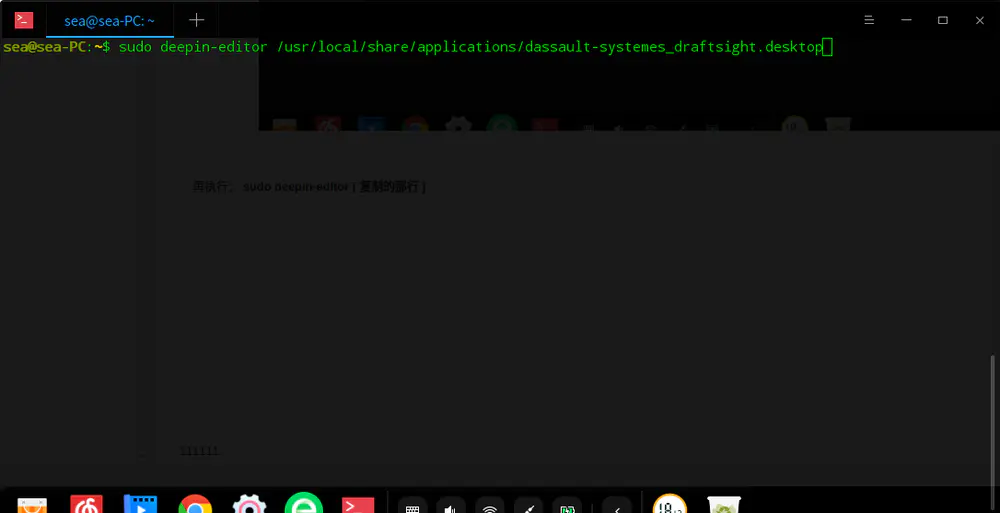The width and height of the screenshot is (1000, 513).
Task: Open a new terminal tab with plus button
Action: pos(197,20)
